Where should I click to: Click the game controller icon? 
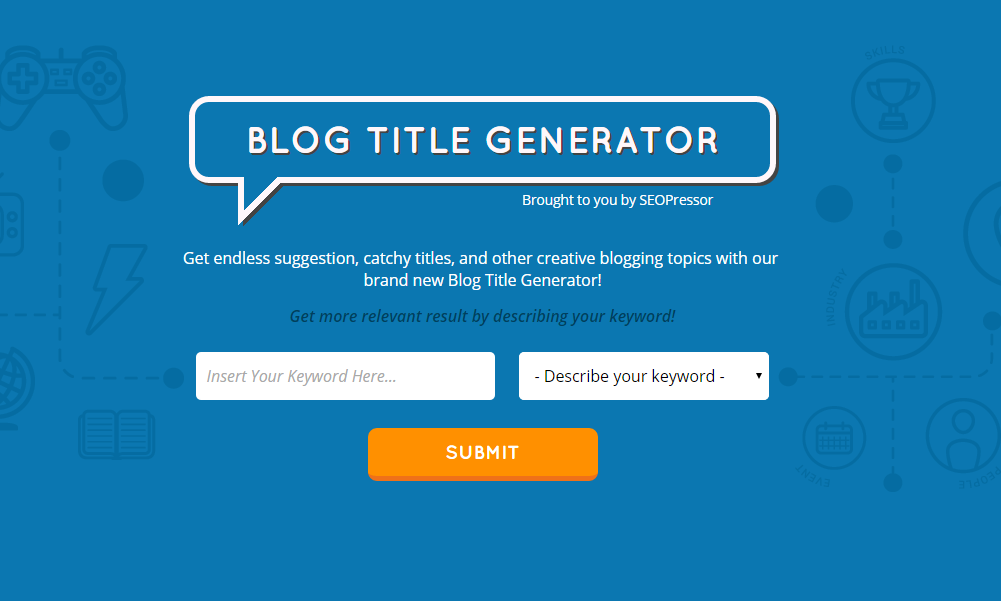pos(62,87)
